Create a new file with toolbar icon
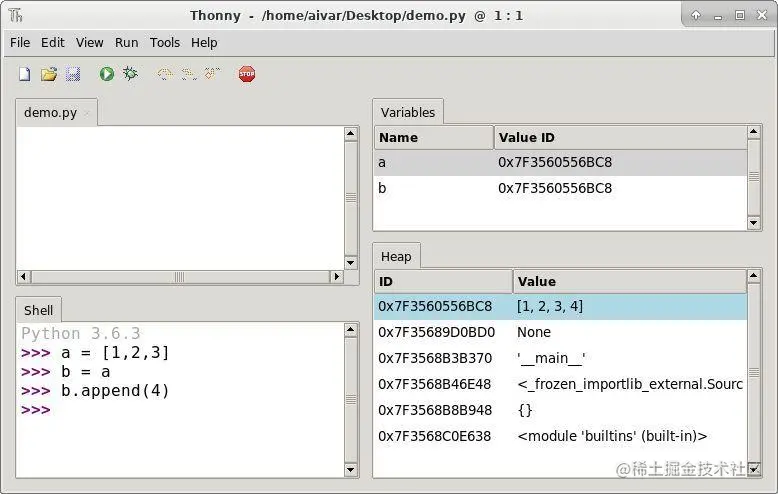 (x=24, y=74)
